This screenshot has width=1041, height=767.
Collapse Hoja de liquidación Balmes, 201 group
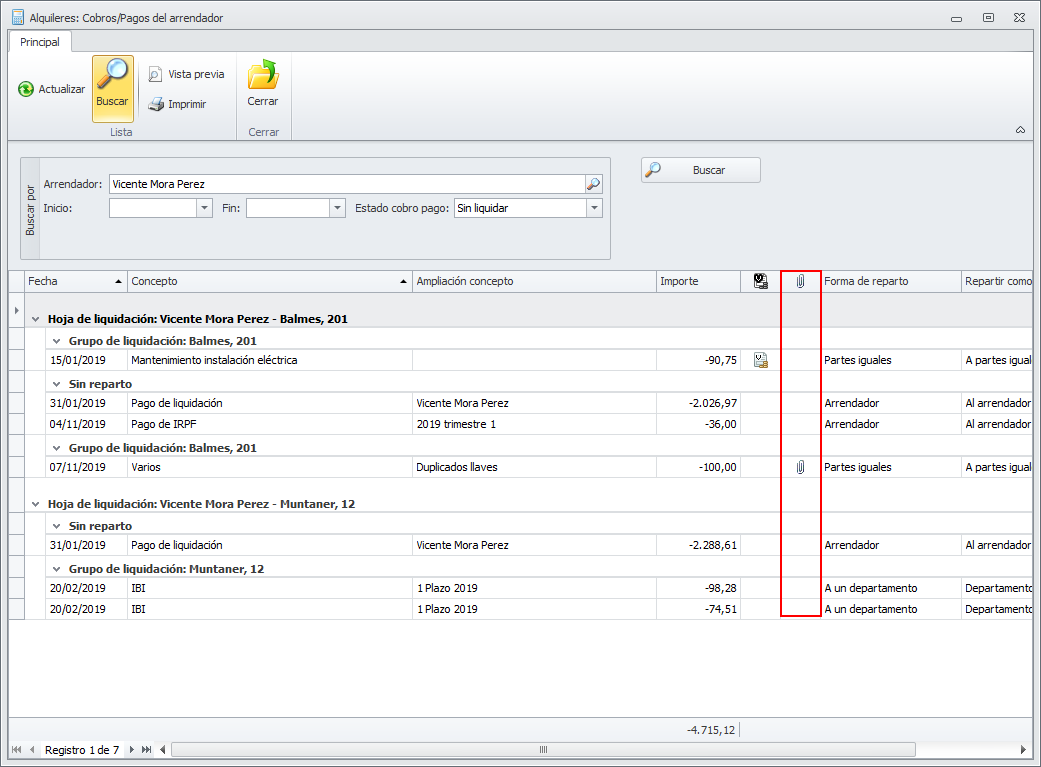tap(35, 319)
